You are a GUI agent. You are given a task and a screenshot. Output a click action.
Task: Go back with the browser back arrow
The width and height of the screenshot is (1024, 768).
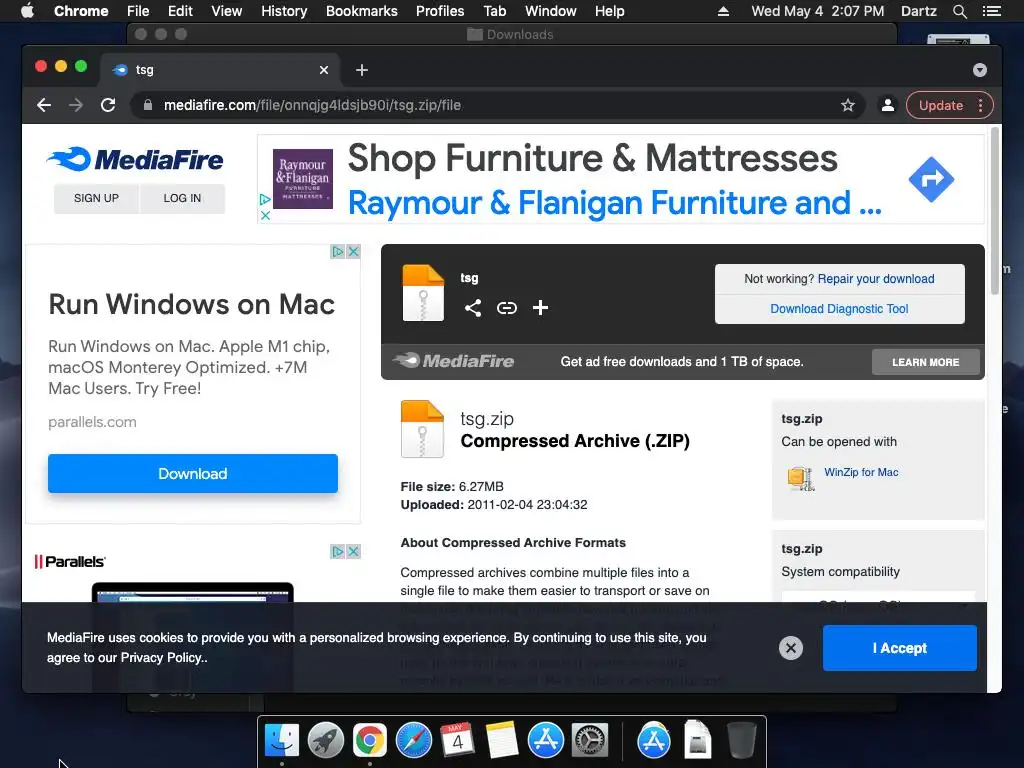click(44, 105)
